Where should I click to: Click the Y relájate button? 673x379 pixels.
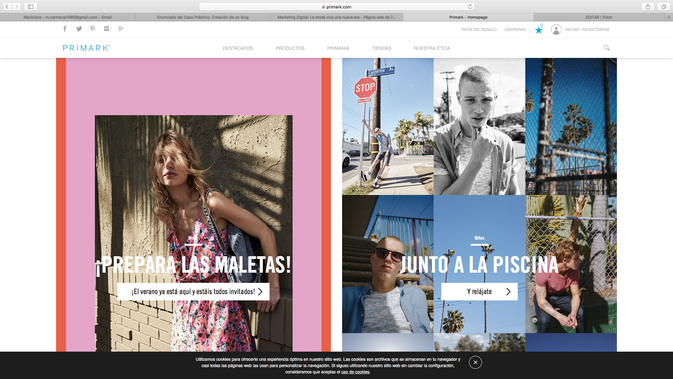point(479,291)
